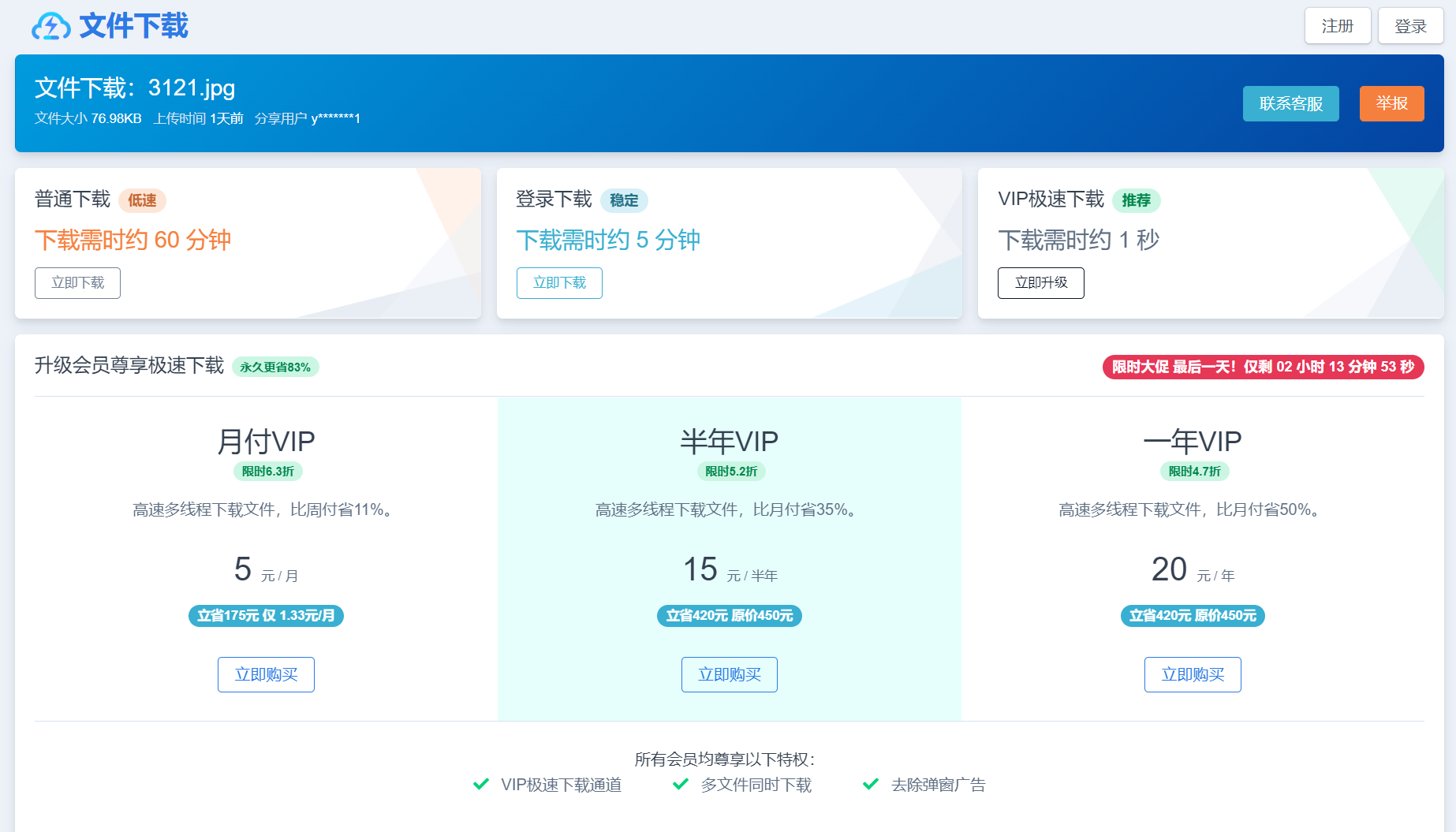Image resolution: width=1456 pixels, height=832 pixels.
Task: Click the red 限时大促 countdown banner
Action: pyautogui.click(x=1263, y=367)
